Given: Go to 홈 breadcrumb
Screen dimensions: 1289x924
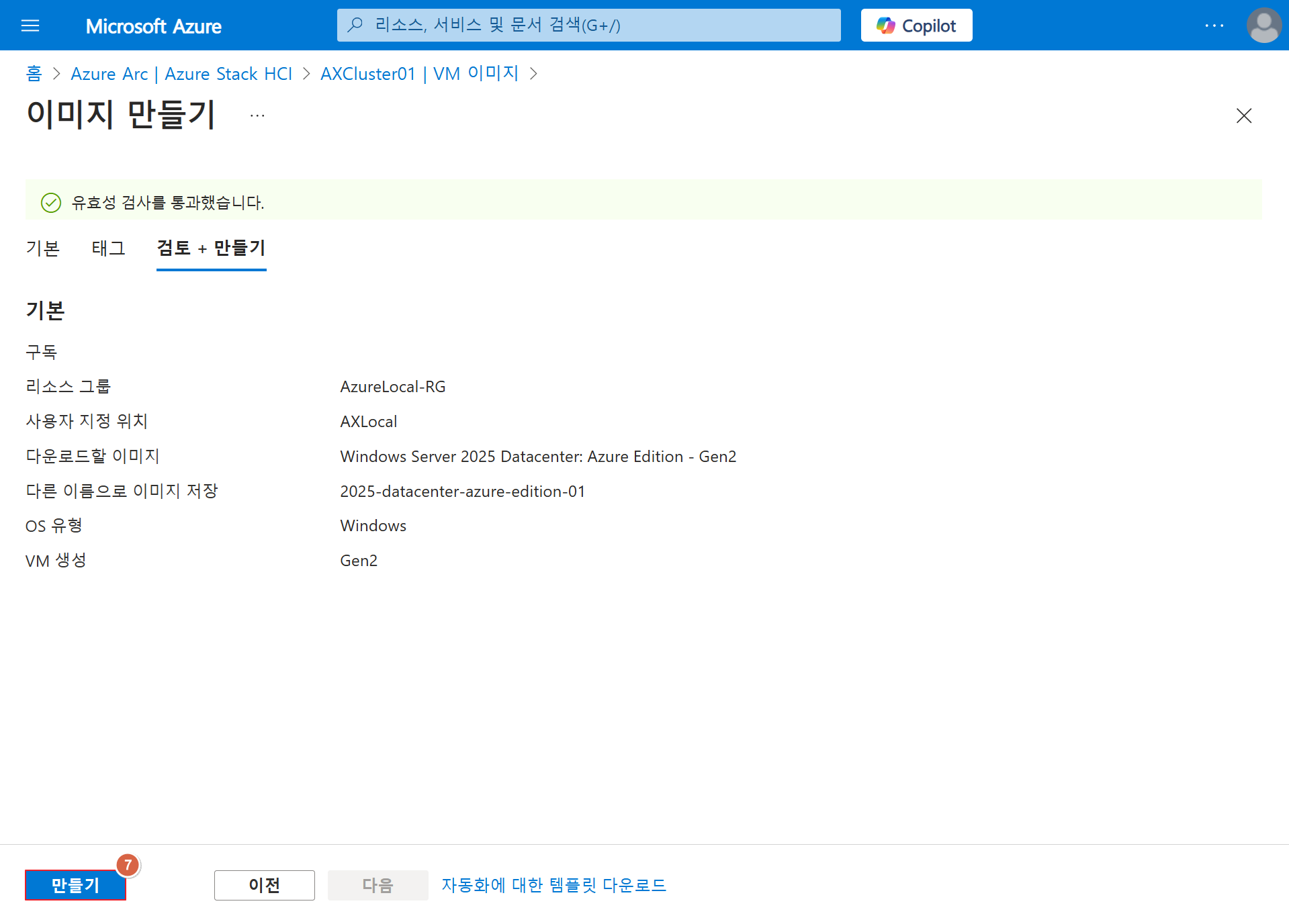Looking at the screenshot, I should point(34,73).
